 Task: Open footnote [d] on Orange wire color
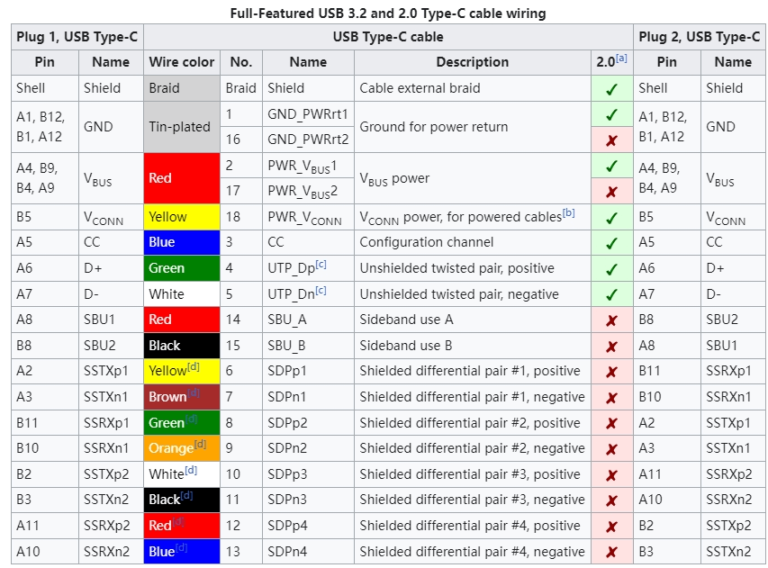200,445
